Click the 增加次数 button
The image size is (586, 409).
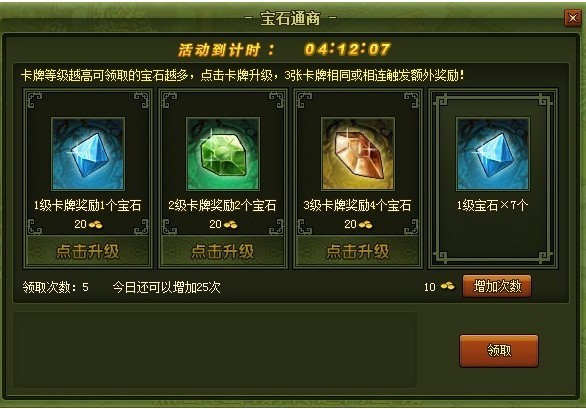pyautogui.click(x=497, y=286)
